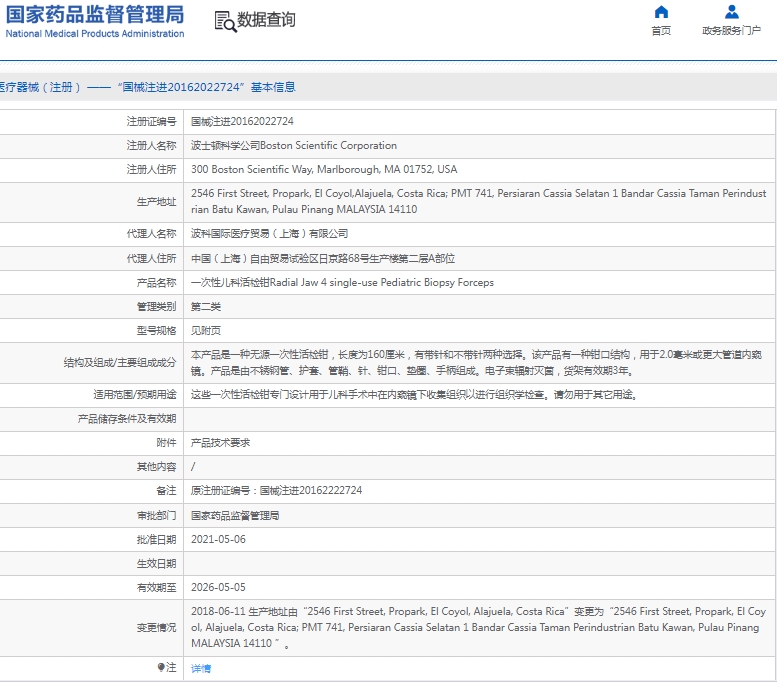Click the Radial Jaw 4 product name value

pyautogui.click(x=342, y=283)
